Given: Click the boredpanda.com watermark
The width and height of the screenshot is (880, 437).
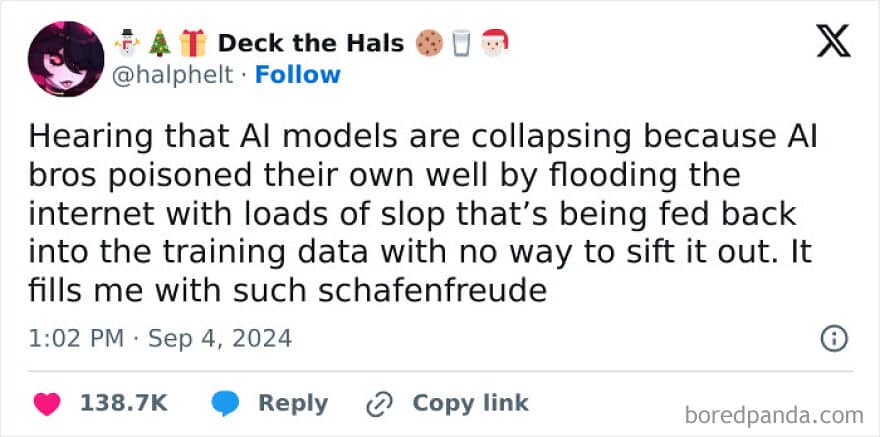Looking at the screenshot, I should coord(776,414).
